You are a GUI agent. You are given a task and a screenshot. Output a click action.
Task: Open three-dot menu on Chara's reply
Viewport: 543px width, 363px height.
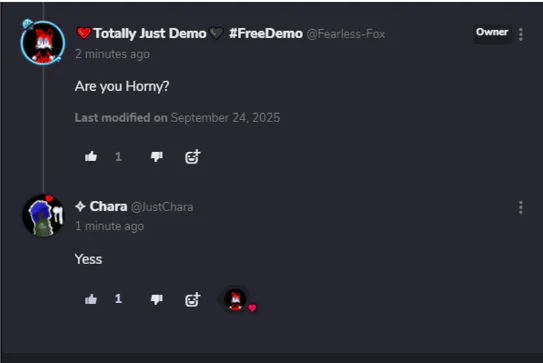(520, 207)
